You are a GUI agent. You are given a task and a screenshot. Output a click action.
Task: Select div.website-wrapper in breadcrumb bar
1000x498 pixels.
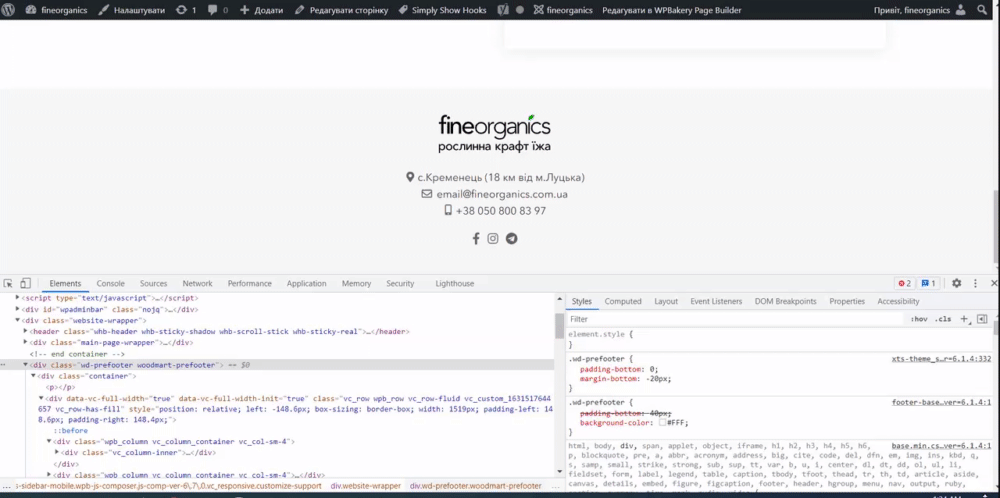(365, 486)
